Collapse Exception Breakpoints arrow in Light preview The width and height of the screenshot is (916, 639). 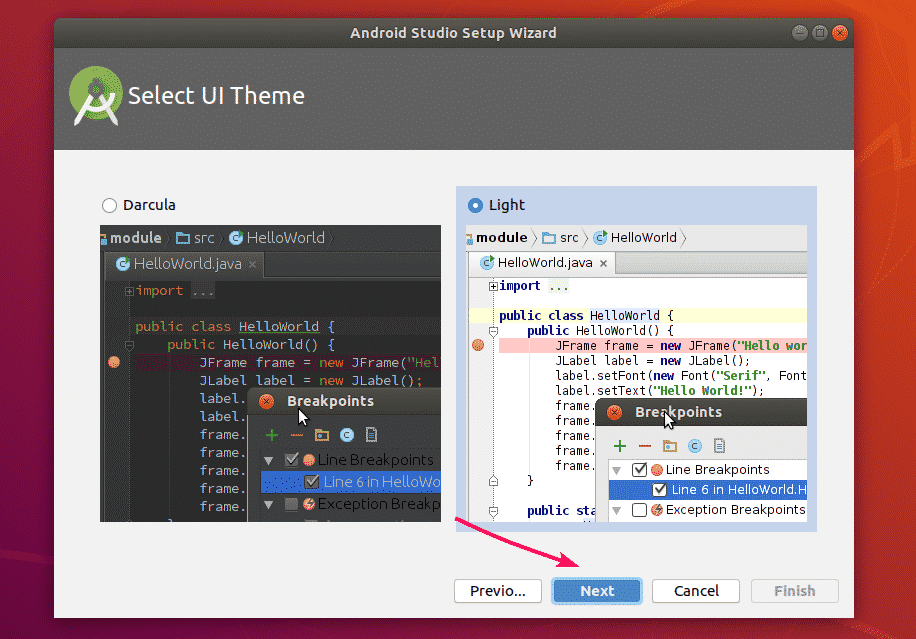pyautogui.click(x=616, y=510)
